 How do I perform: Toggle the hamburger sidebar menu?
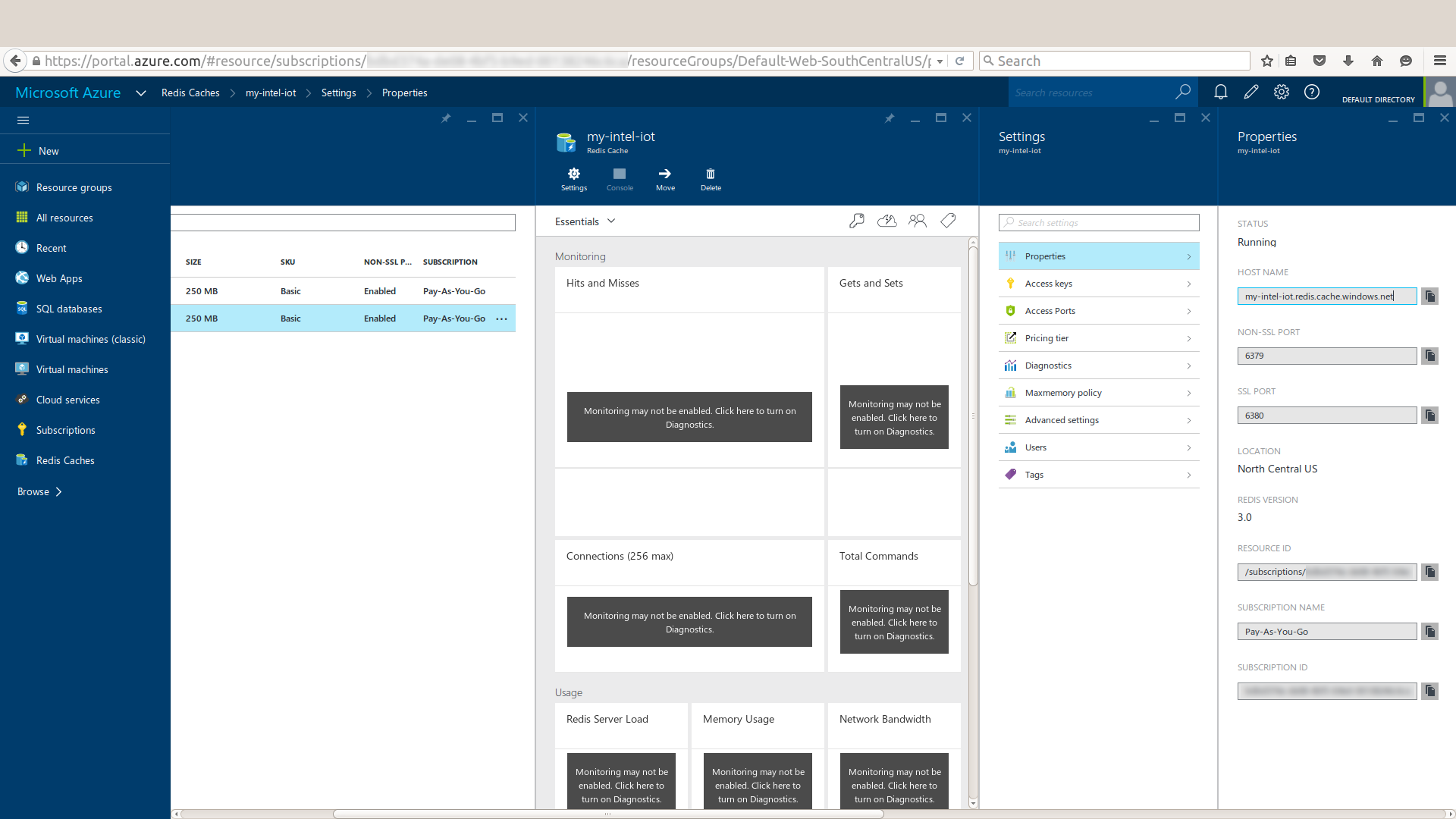[23, 120]
